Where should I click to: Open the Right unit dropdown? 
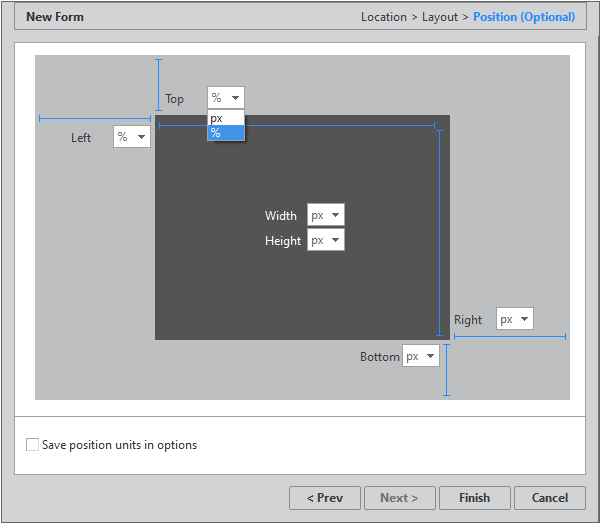coord(515,319)
